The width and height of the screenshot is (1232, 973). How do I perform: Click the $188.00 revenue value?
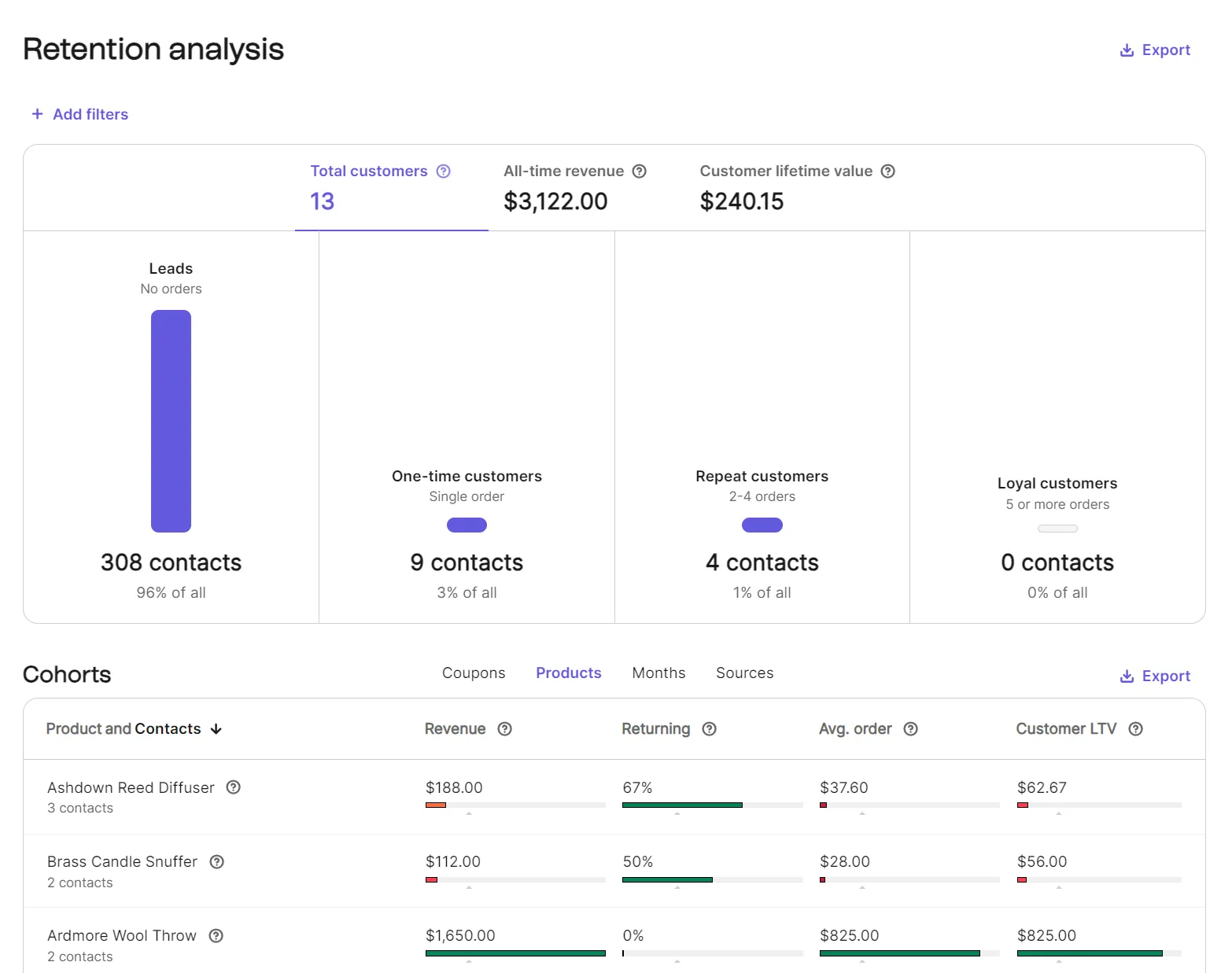pyautogui.click(x=454, y=787)
